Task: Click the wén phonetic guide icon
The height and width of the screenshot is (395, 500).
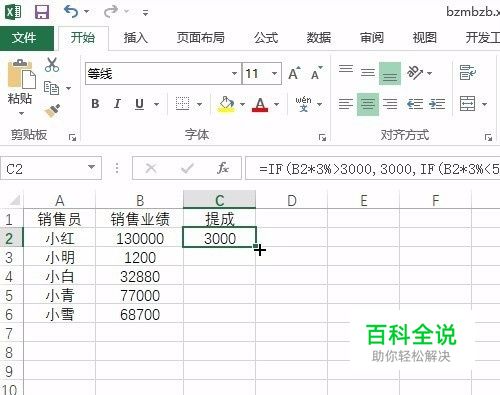Action: tap(303, 104)
